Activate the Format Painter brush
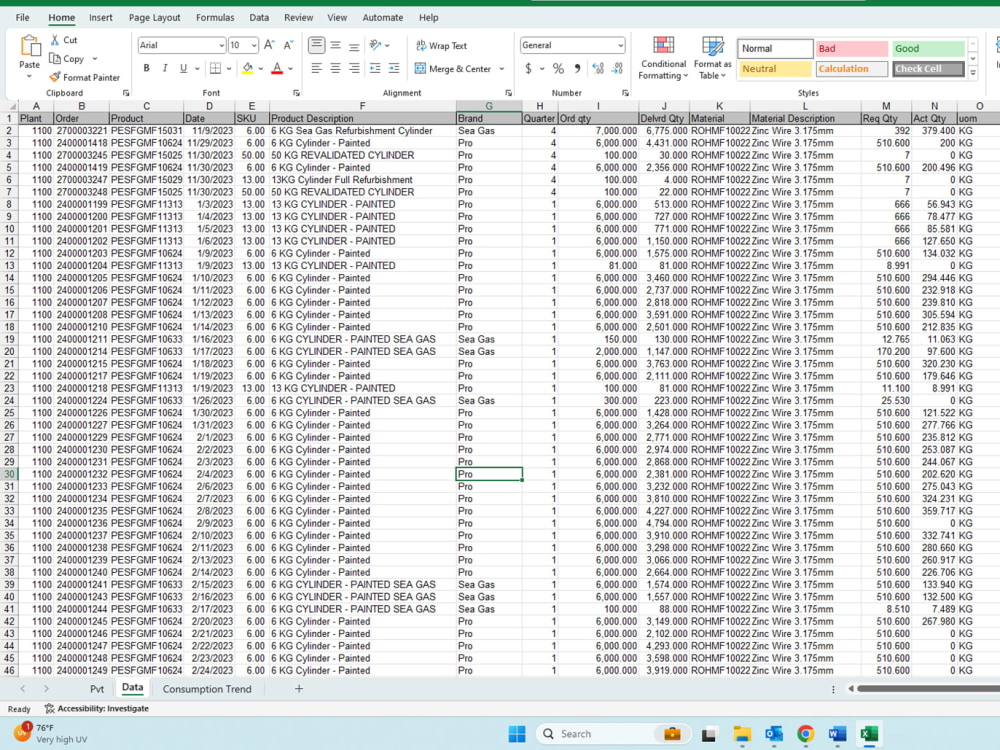This screenshot has height=750, width=1000. click(x=55, y=77)
